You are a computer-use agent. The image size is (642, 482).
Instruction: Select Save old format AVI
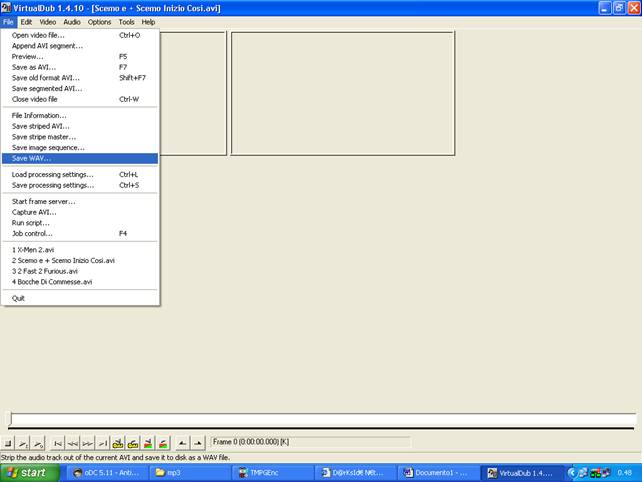coord(80,78)
